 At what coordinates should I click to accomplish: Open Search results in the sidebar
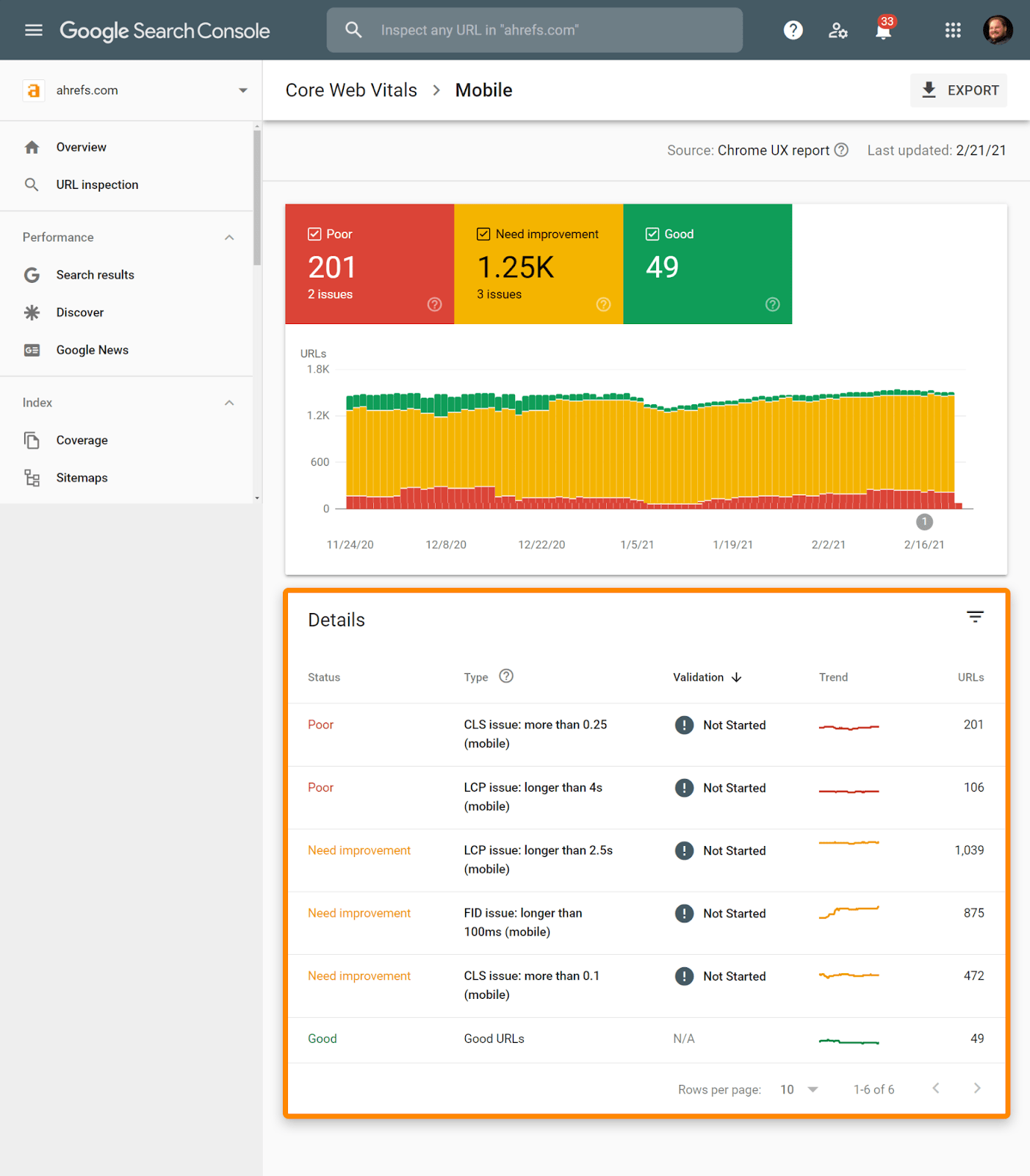click(x=95, y=275)
